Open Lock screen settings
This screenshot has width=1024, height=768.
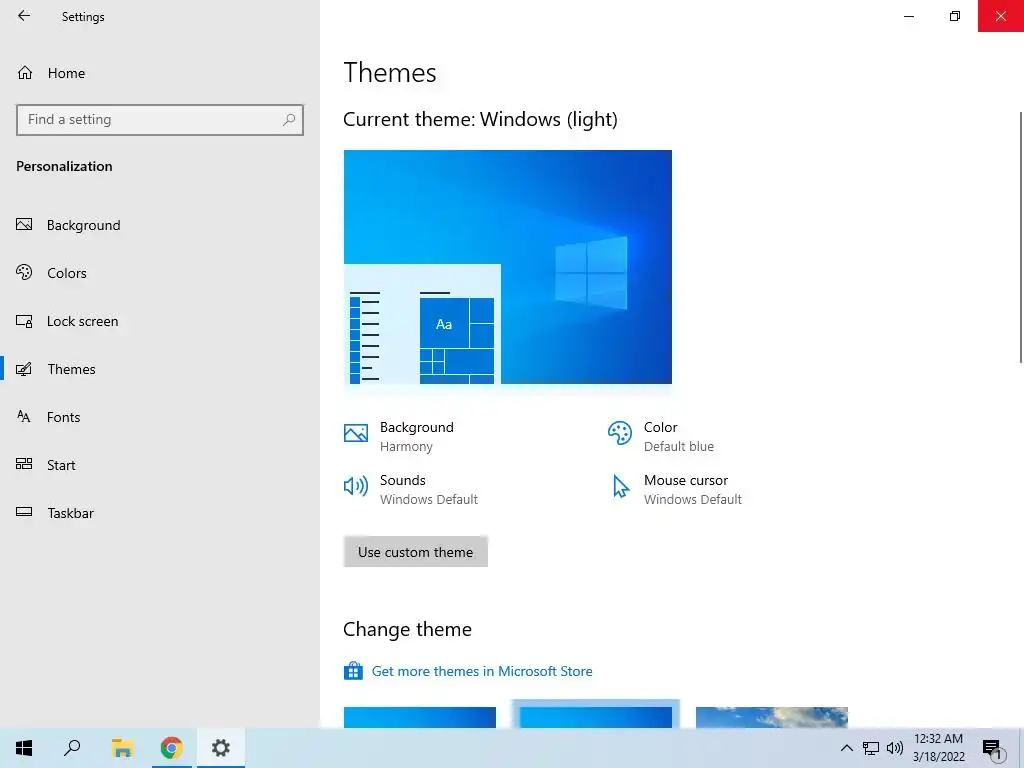click(159, 321)
